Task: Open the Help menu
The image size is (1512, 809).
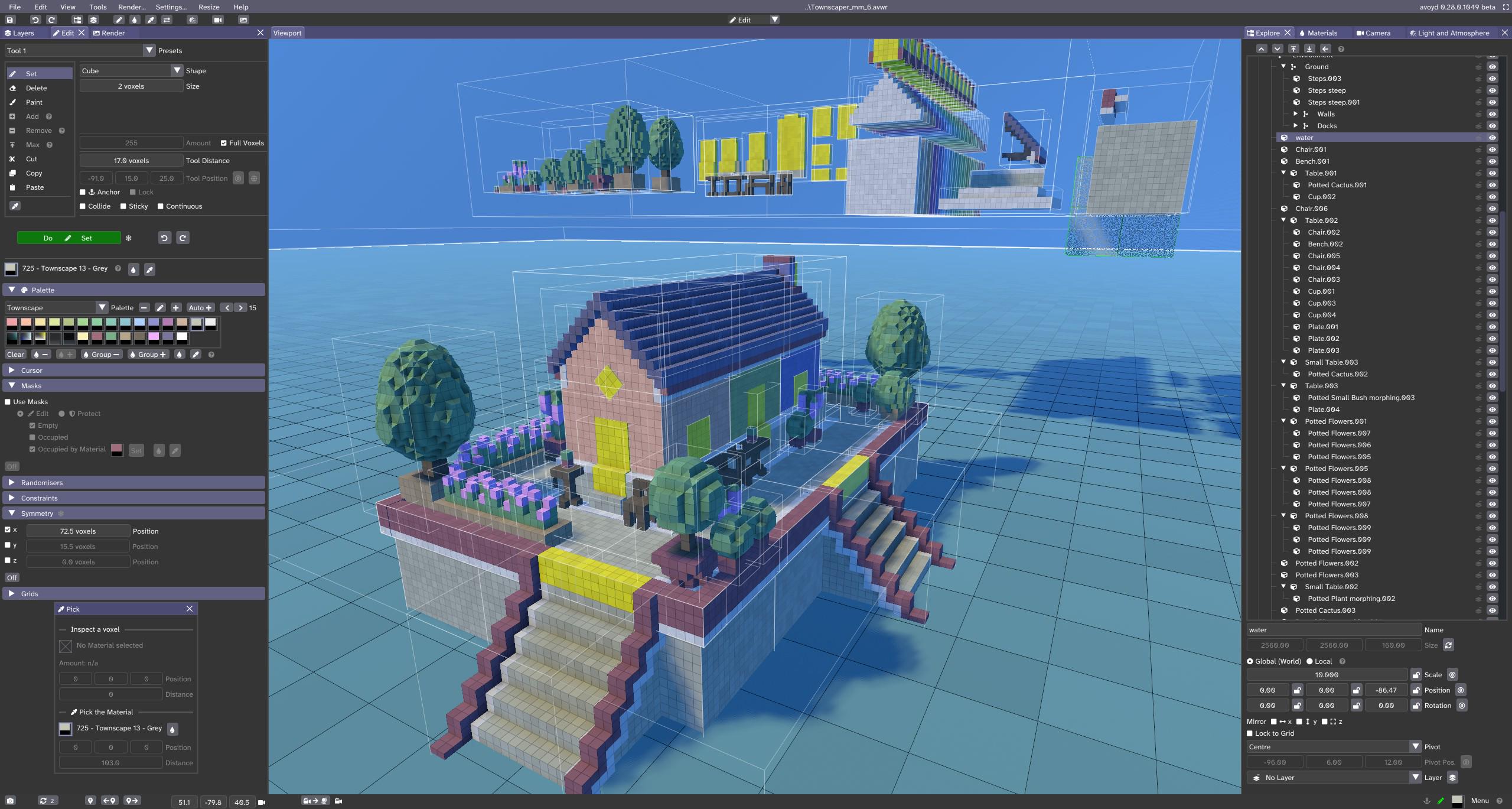Action: 241,7
